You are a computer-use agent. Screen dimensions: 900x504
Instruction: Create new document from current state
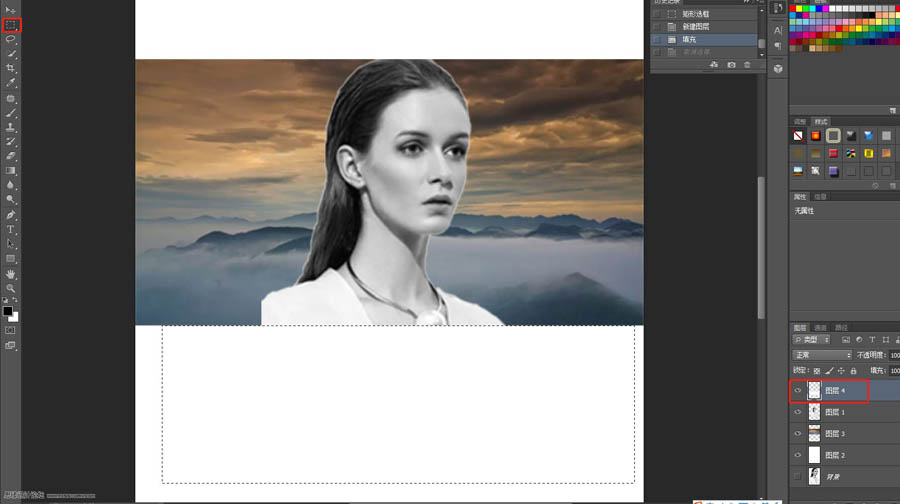click(x=713, y=65)
